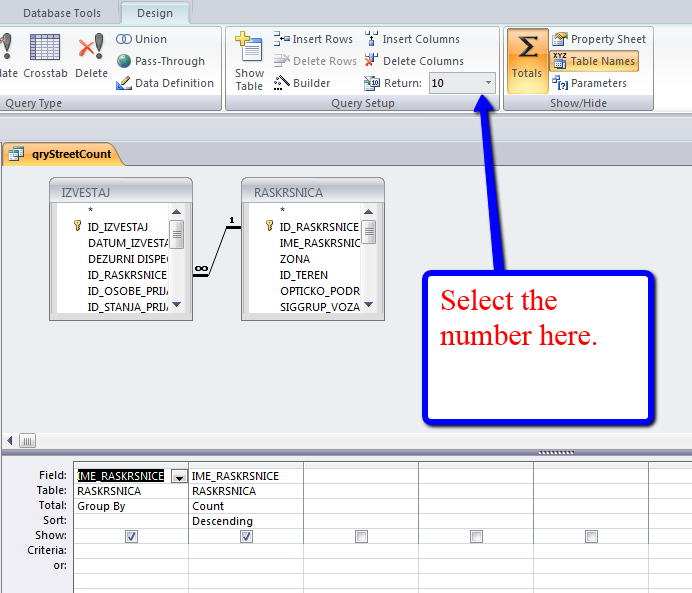692x593 pixels.
Task: Select ID_TEREN field in RASKRSNICA
Action: point(304,275)
